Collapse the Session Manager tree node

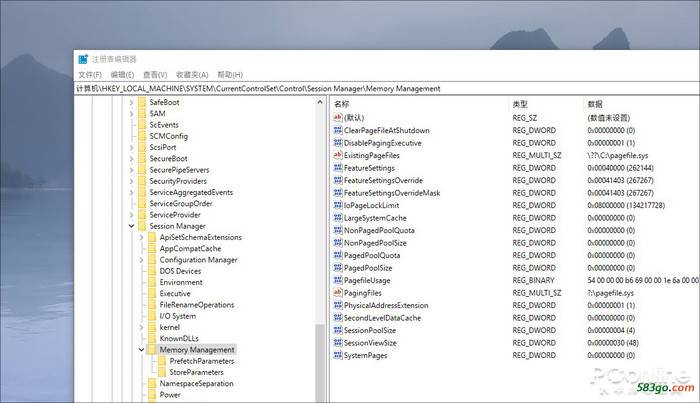coord(130,226)
